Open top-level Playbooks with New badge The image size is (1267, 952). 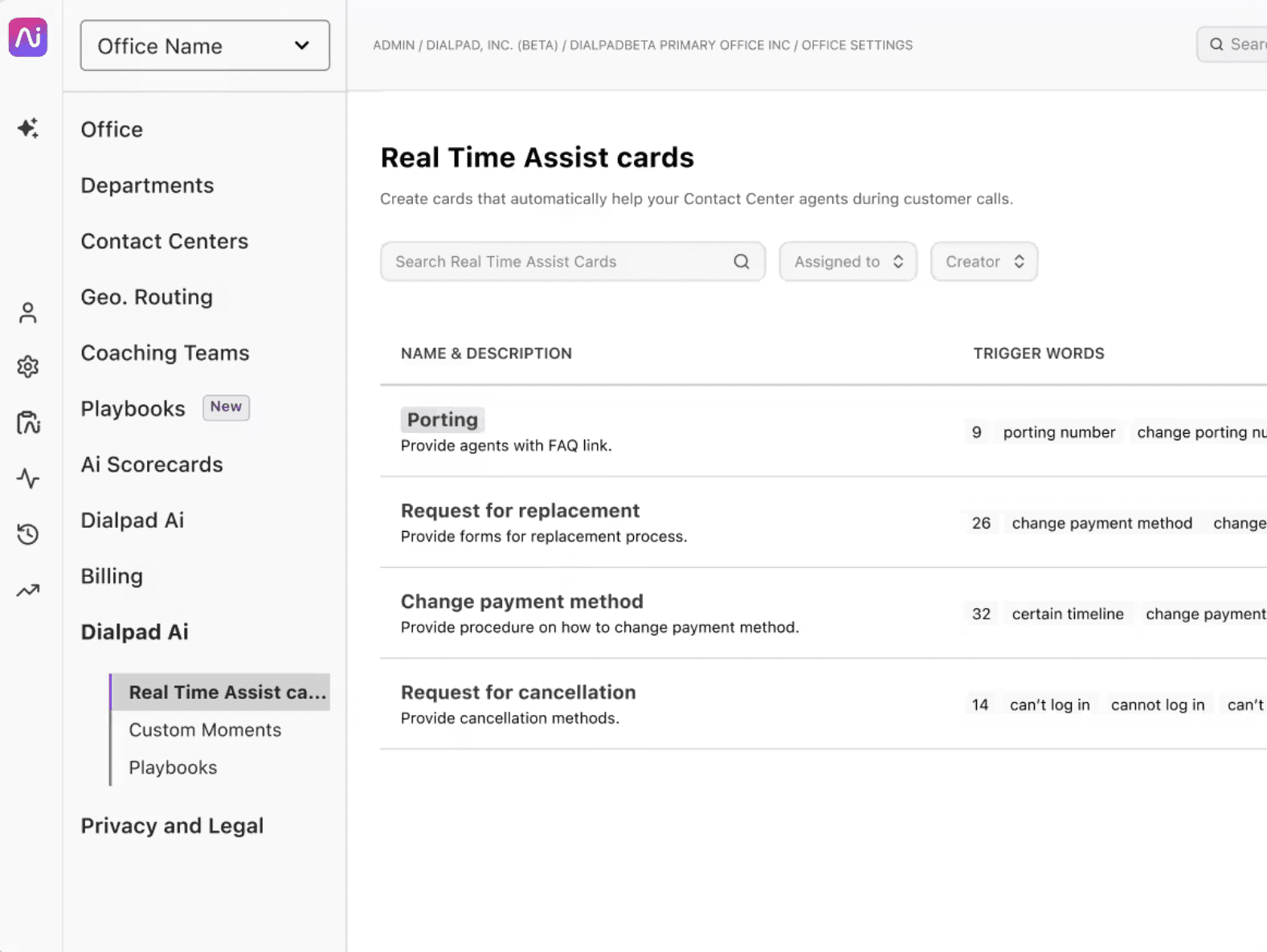133,409
